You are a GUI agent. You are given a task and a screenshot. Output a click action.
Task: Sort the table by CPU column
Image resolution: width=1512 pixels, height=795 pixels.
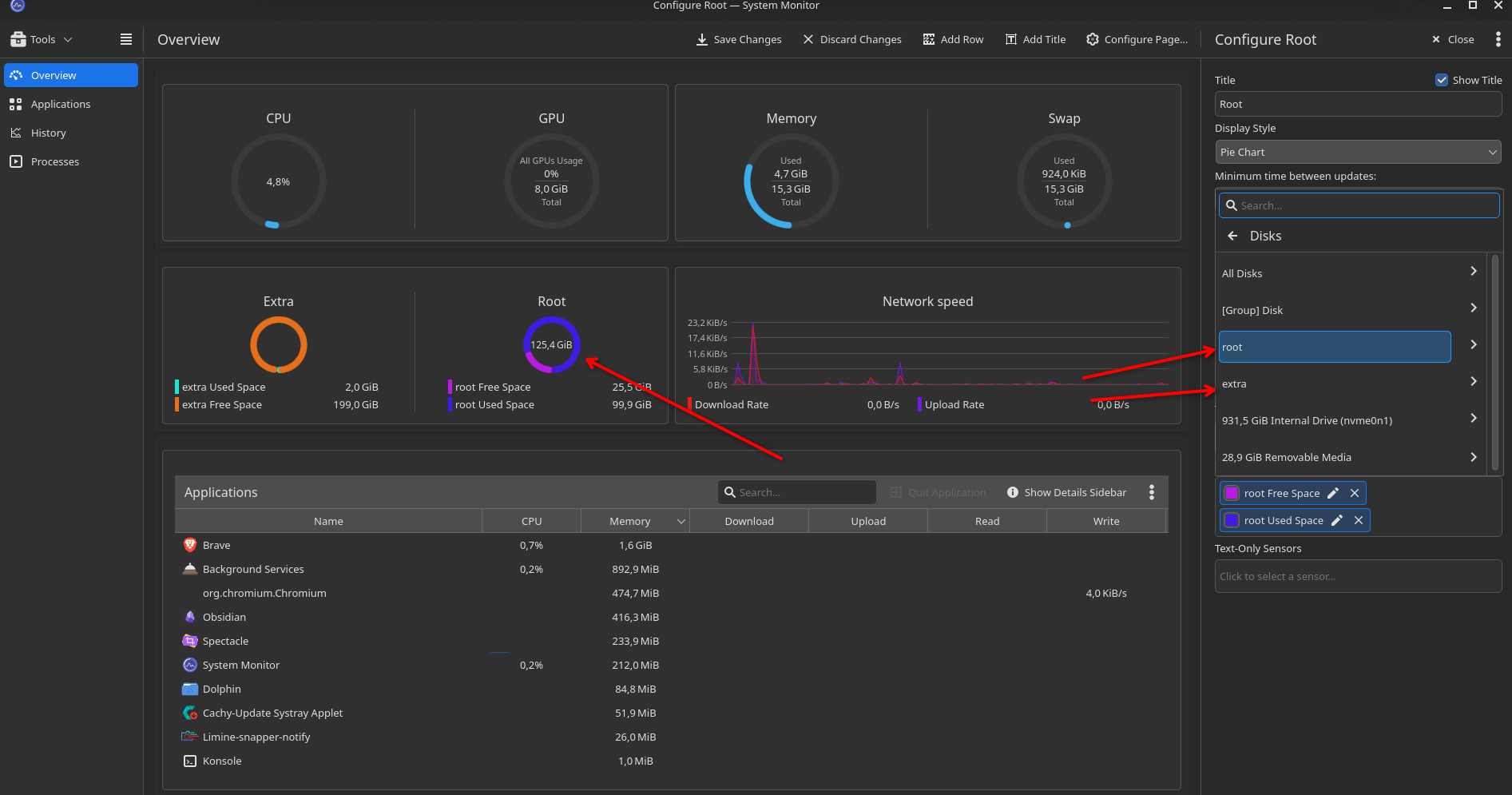coord(532,521)
